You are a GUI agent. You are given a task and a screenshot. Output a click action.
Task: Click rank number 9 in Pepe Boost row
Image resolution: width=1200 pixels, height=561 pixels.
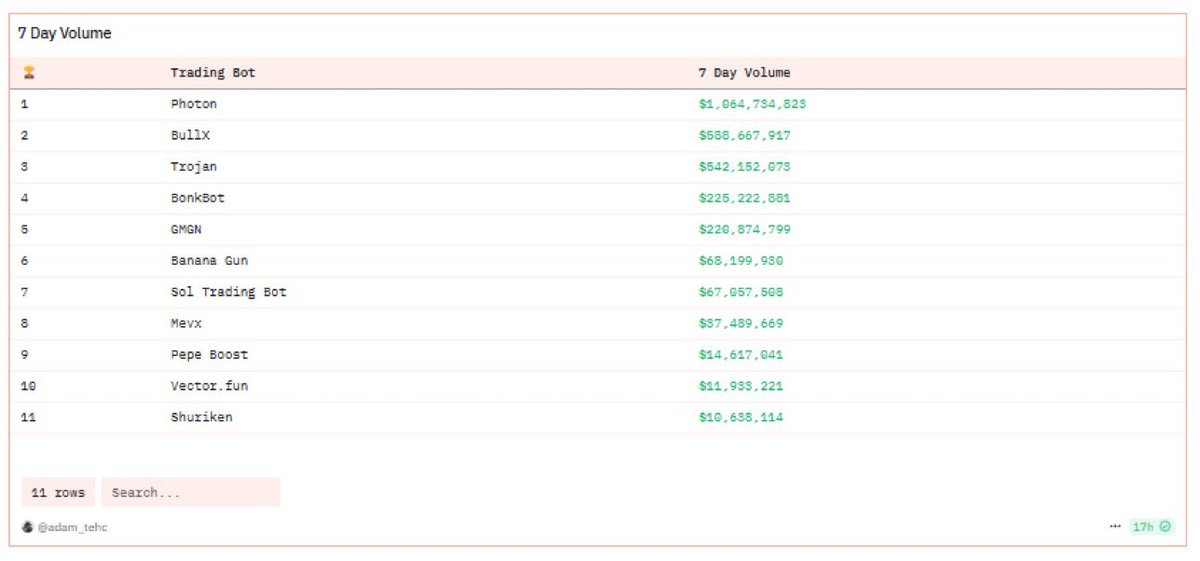pyautogui.click(x=24, y=354)
